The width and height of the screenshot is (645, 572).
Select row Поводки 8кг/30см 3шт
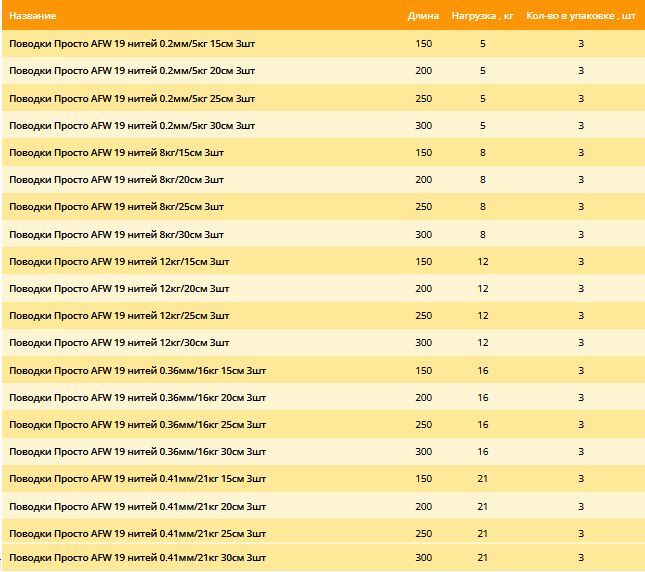tap(323, 234)
